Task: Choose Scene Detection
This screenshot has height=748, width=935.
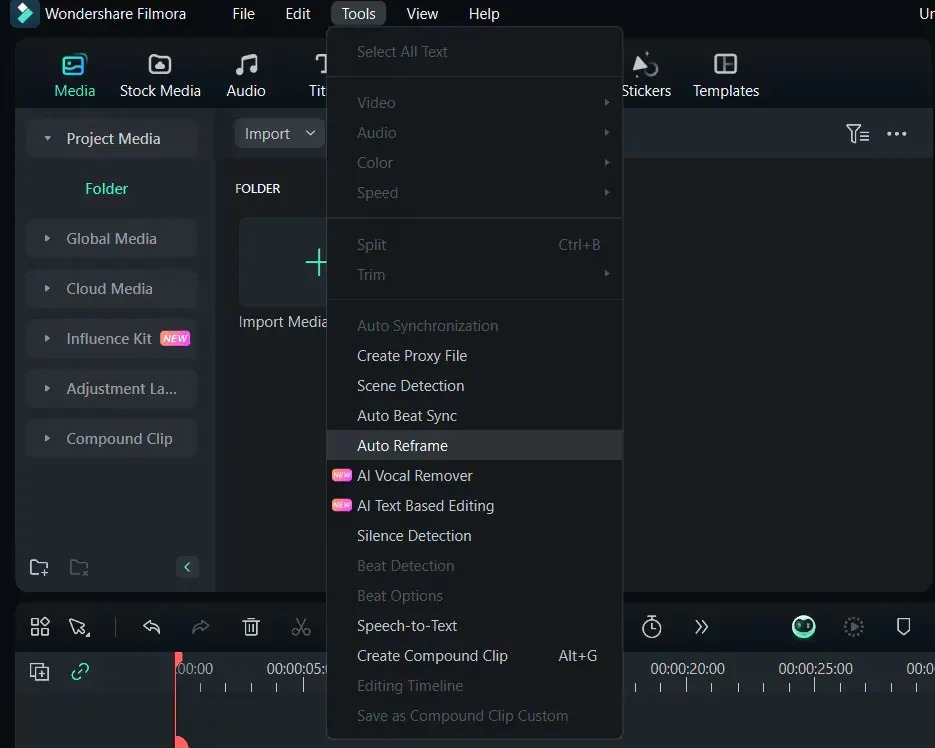Action: pyautogui.click(x=475, y=385)
